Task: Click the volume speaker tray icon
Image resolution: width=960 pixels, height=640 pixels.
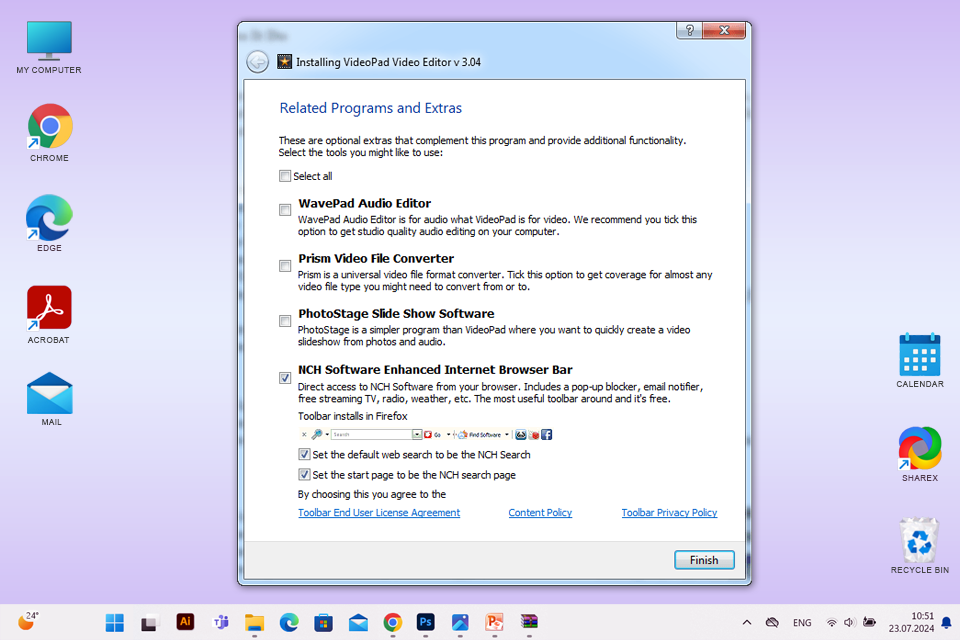Action: (x=849, y=623)
